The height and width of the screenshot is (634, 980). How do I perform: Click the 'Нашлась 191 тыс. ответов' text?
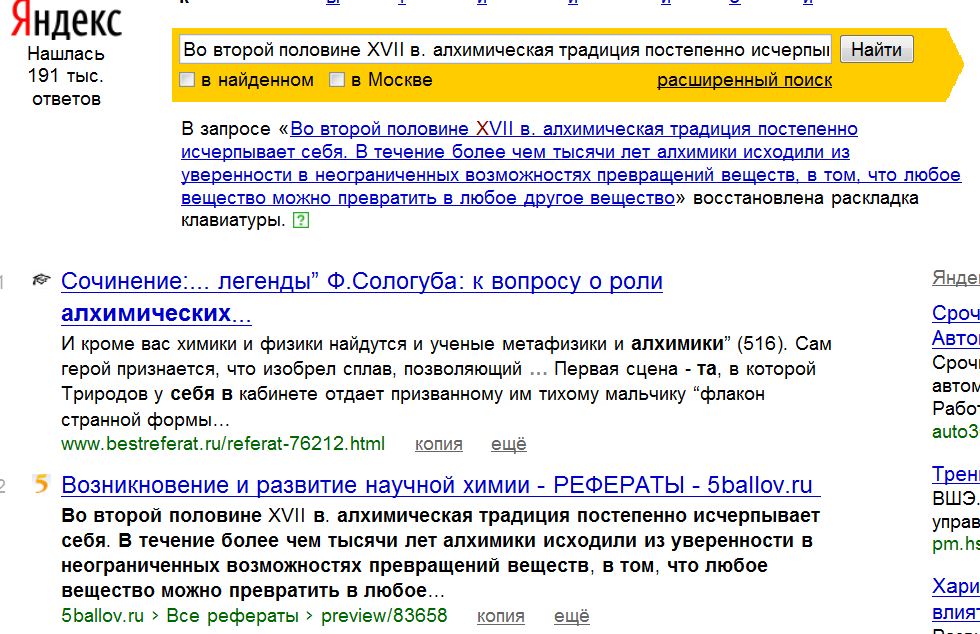click(x=66, y=76)
